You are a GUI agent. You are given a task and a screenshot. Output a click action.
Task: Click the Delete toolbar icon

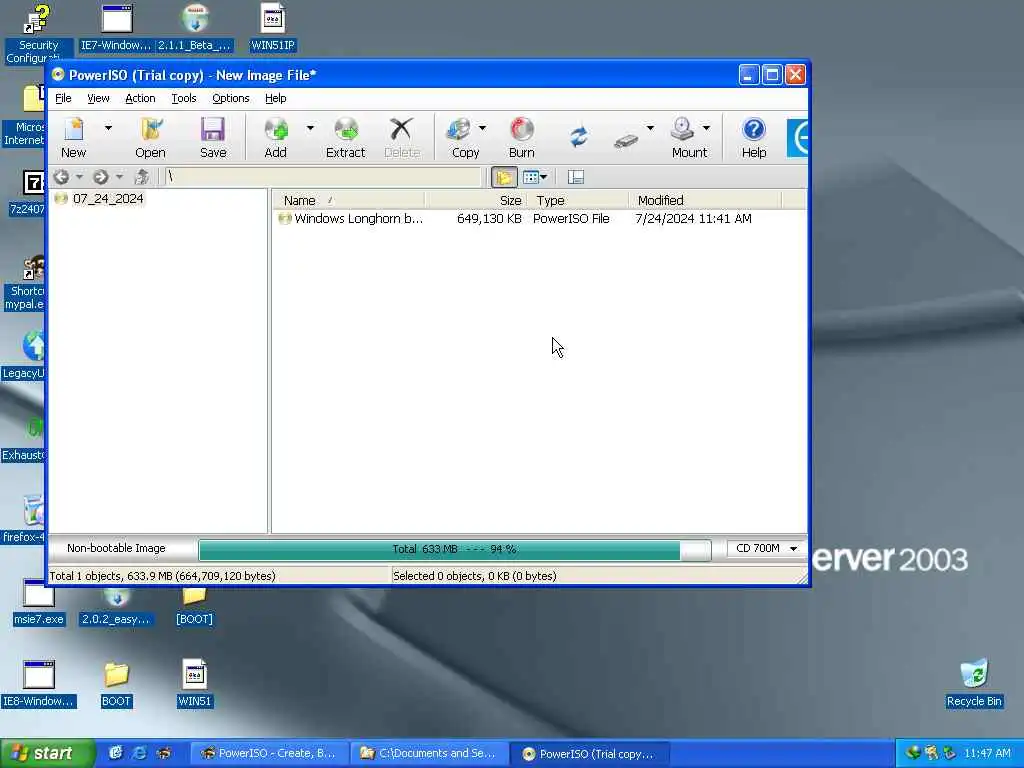coord(402,137)
